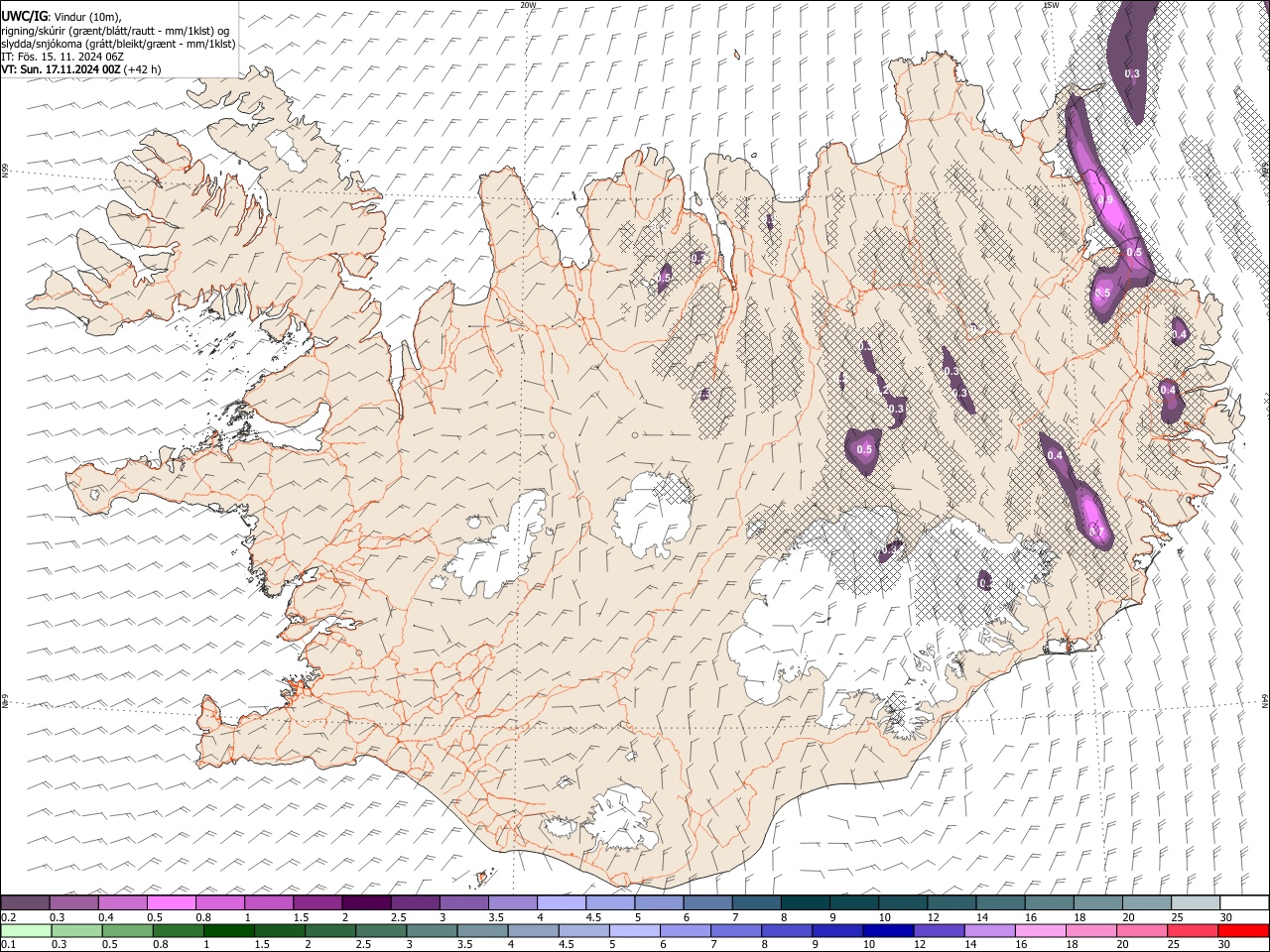Select the darkest purple swatch labeled 2 in the top legend row

(x=366, y=903)
